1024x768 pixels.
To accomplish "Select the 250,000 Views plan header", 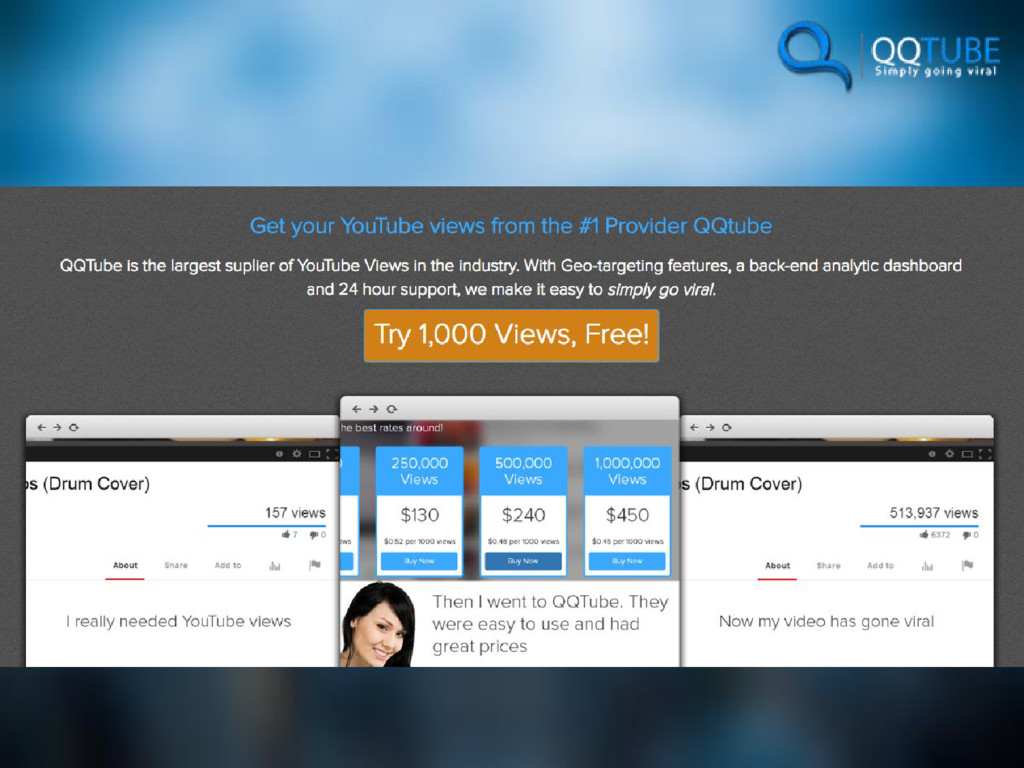I will (419, 471).
